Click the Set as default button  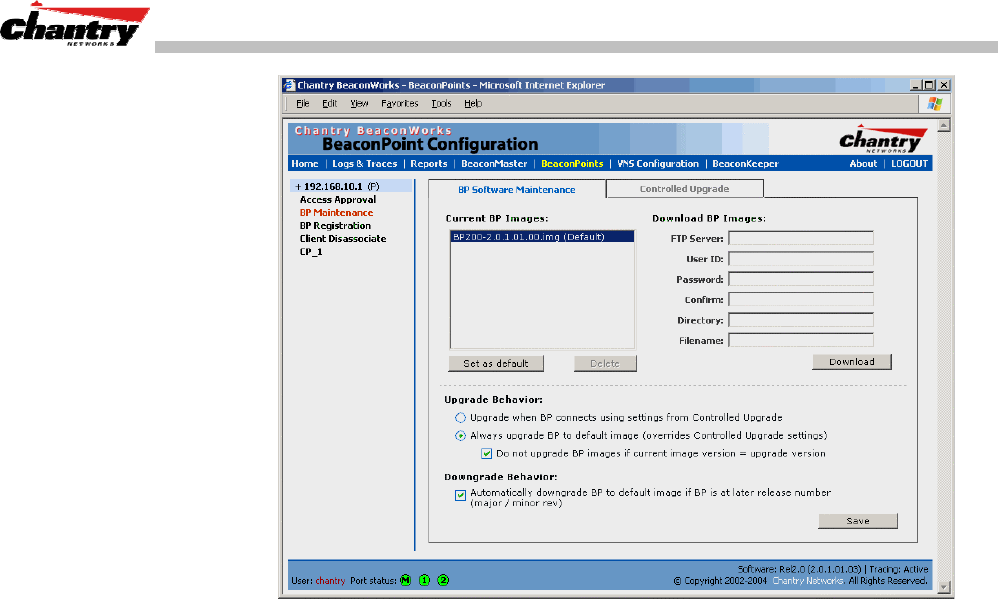496,363
